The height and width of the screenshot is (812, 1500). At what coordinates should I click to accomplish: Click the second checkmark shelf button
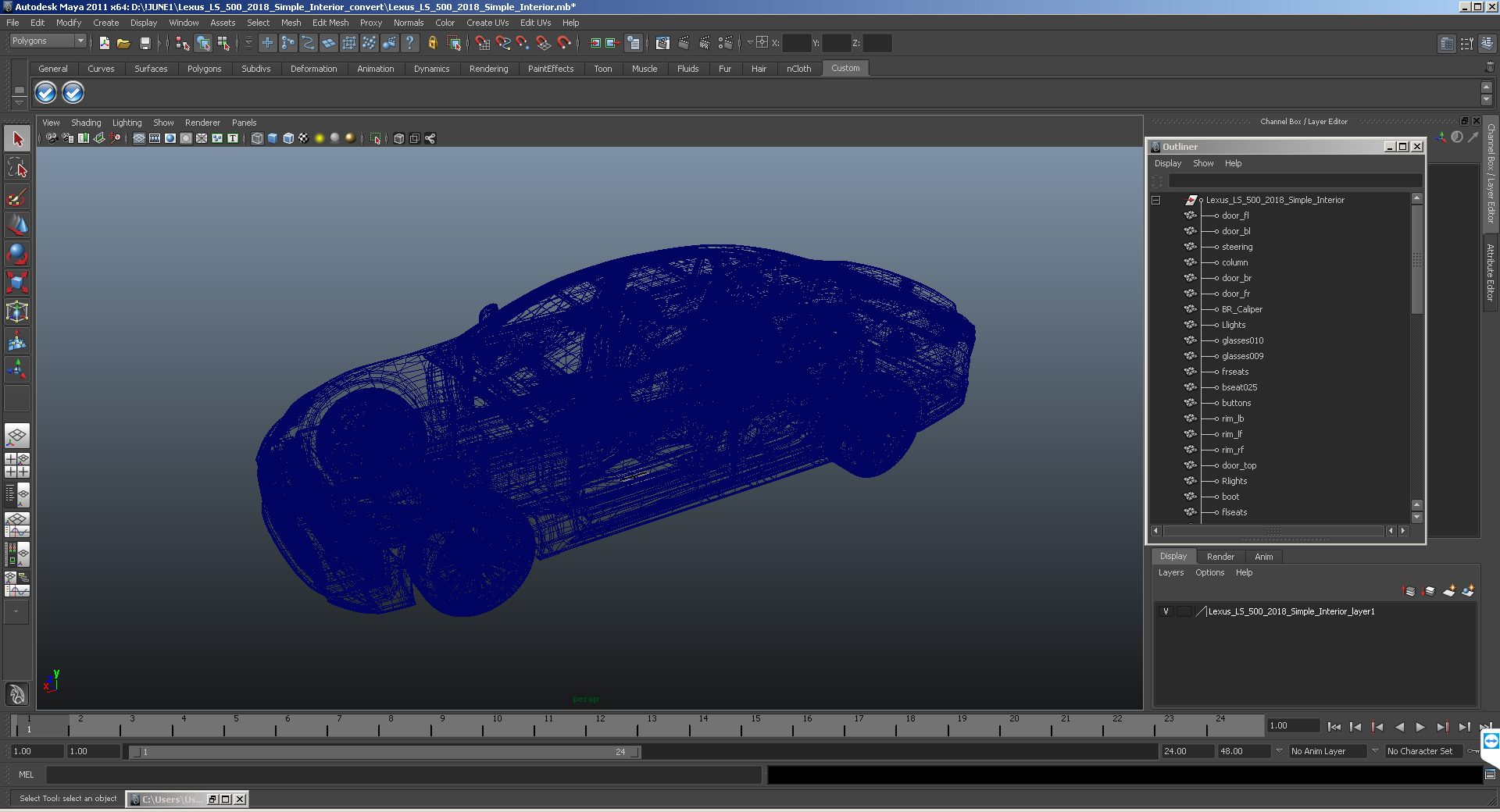point(73,93)
